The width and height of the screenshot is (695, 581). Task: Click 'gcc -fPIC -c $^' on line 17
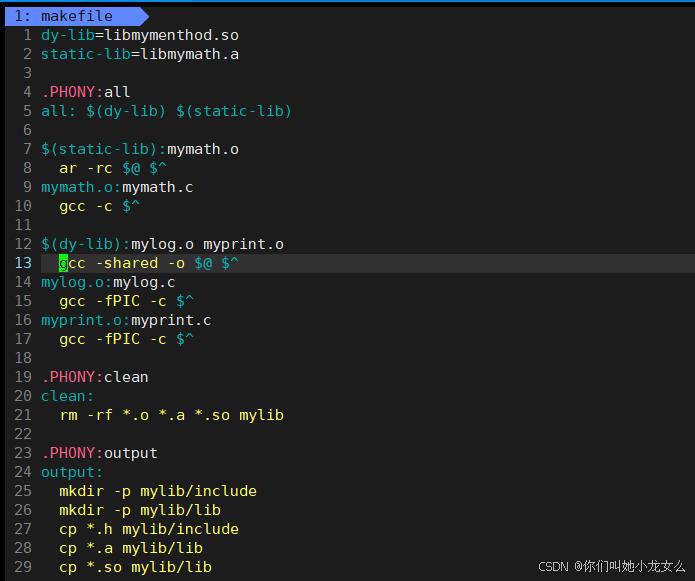pyautogui.click(x=126, y=339)
